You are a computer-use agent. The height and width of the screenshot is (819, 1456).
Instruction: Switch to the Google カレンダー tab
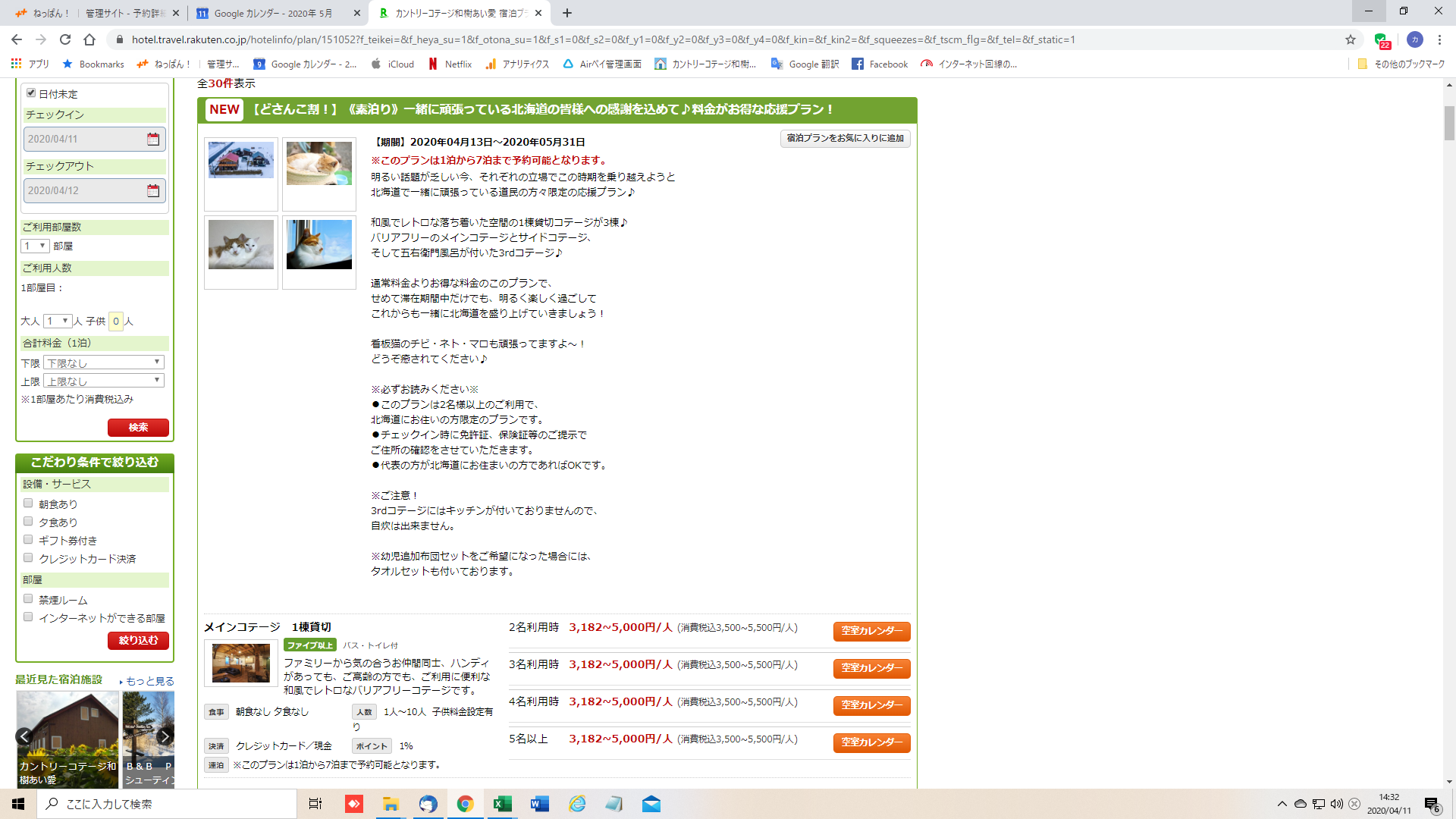click(278, 13)
